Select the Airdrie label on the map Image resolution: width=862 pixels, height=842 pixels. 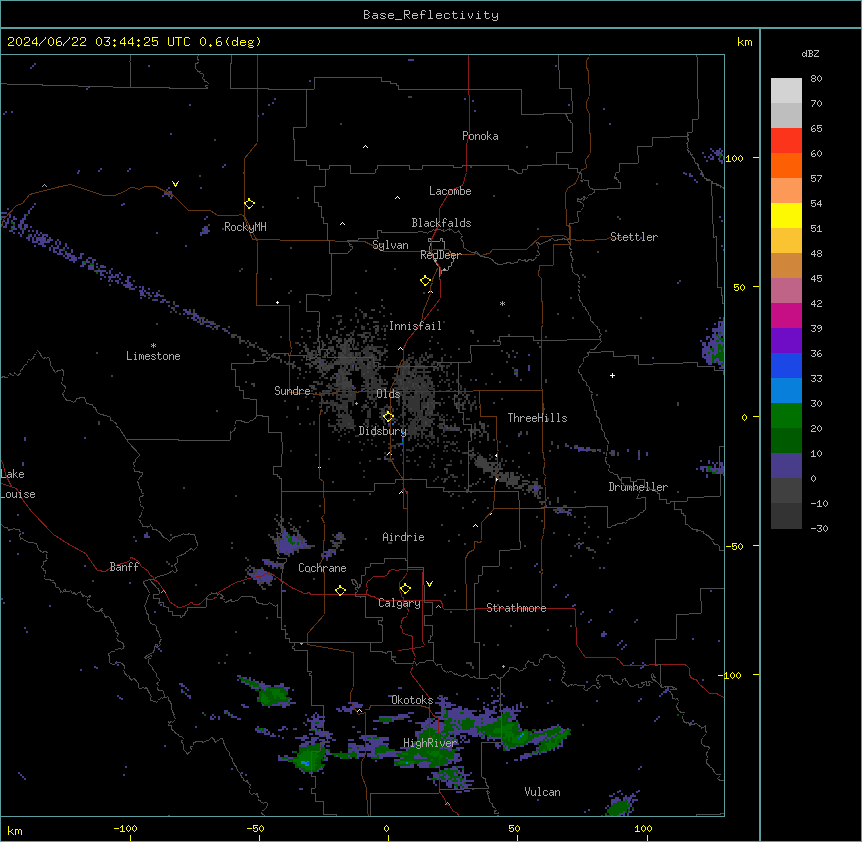[x=403, y=537]
